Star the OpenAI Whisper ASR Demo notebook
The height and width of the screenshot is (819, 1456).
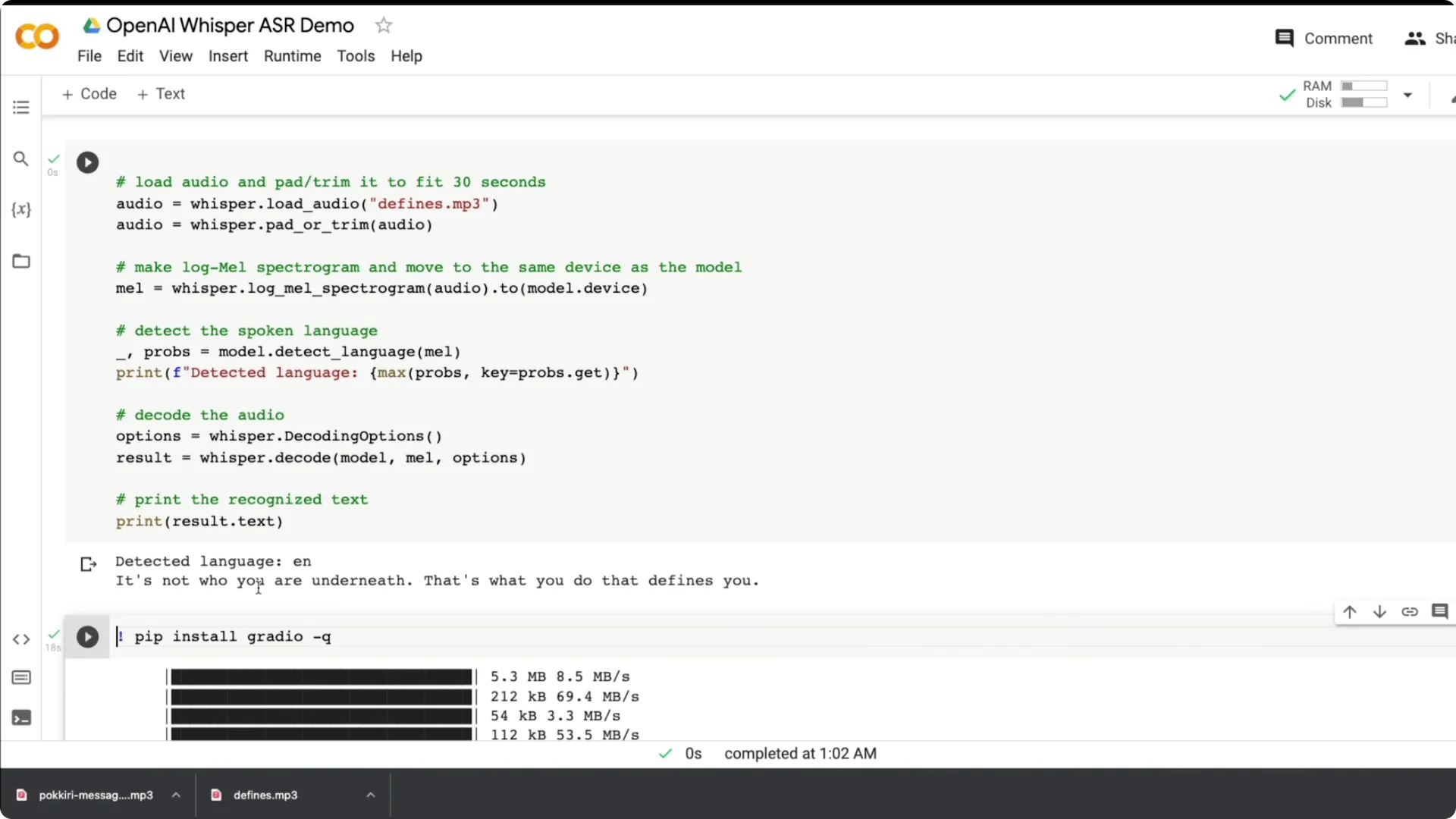coord(384,25)
